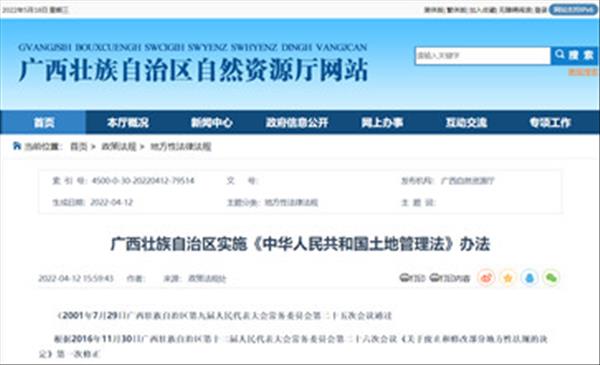This screenshot has width=600, height=365.
Task: Share the article to Weibo
Action: [486, 278]
